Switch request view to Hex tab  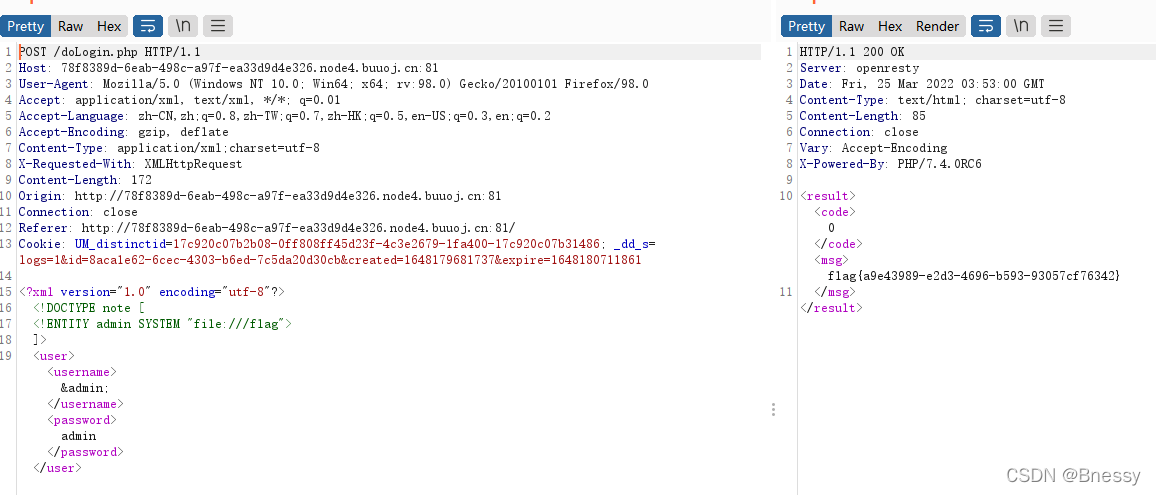click(109, 26)
